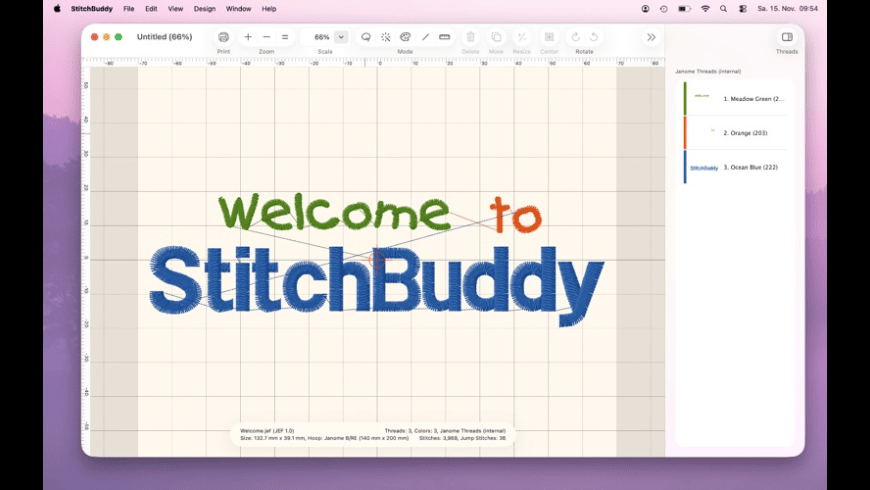Zoom in with the plus icon
870x490 pixels.
[x=248, y=37]
